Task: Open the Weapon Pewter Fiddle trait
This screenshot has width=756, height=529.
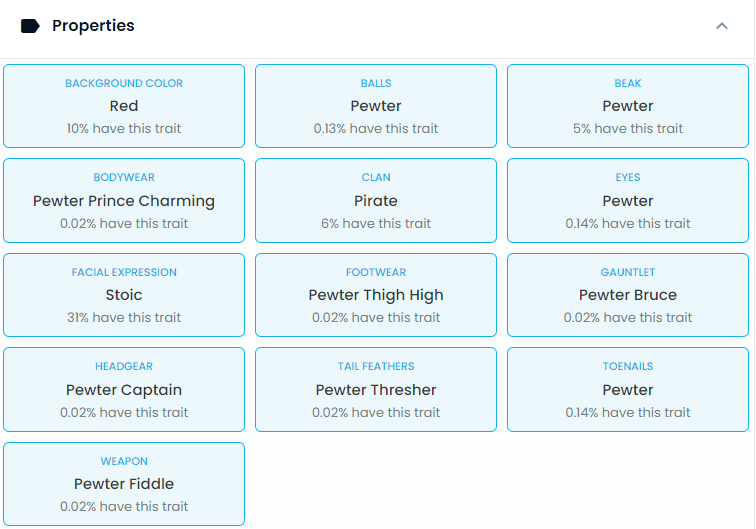Action: click(124, 484)
